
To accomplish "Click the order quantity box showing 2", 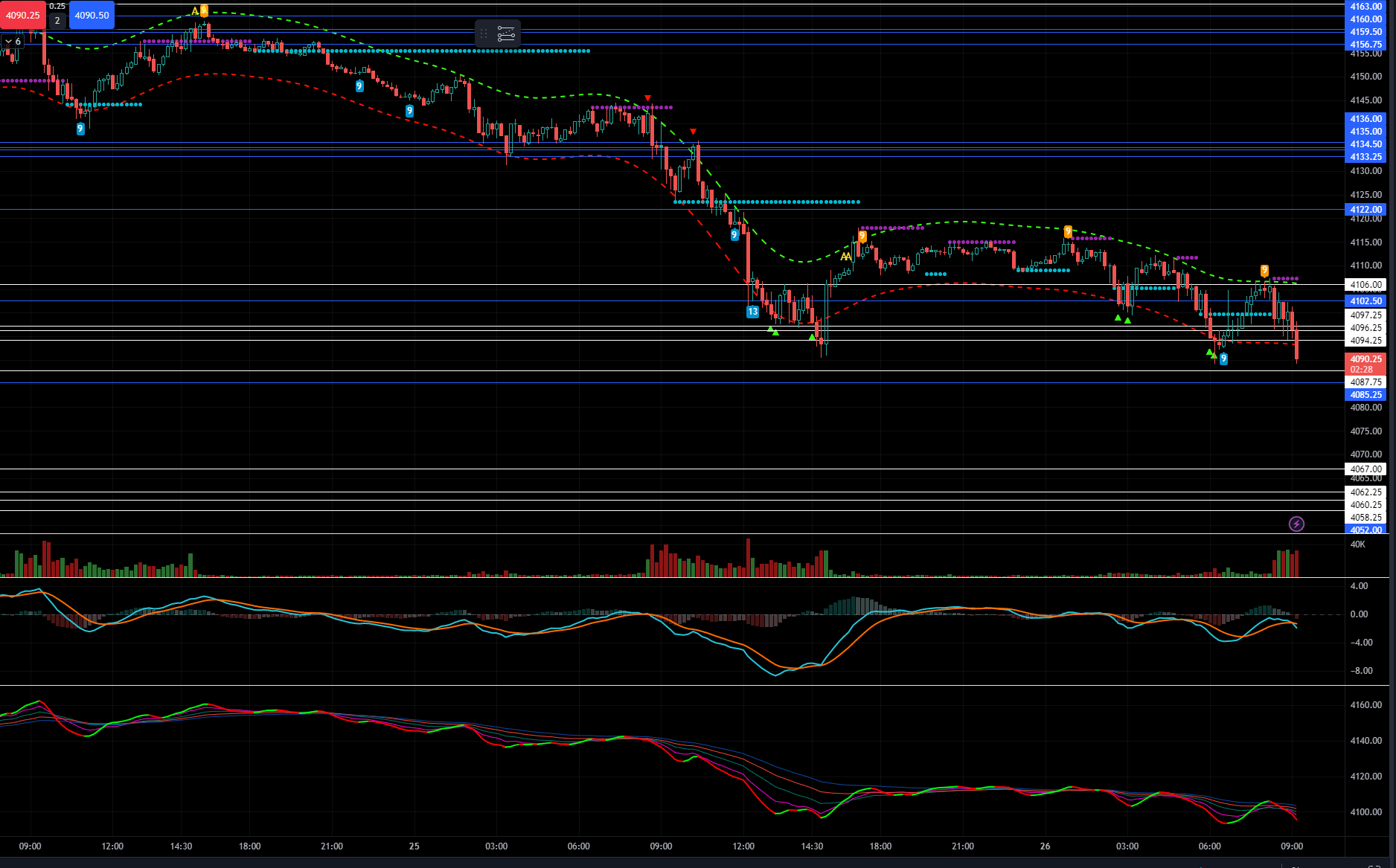I will pyautogui.click(x=57, y=21).
